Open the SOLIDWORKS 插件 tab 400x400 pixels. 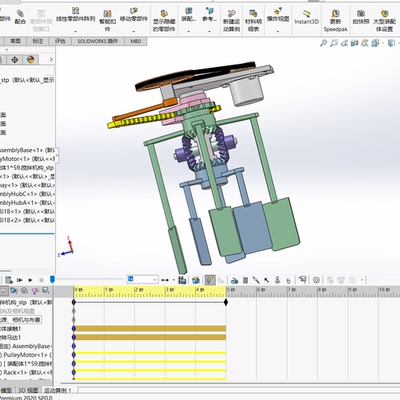point(98,41)
